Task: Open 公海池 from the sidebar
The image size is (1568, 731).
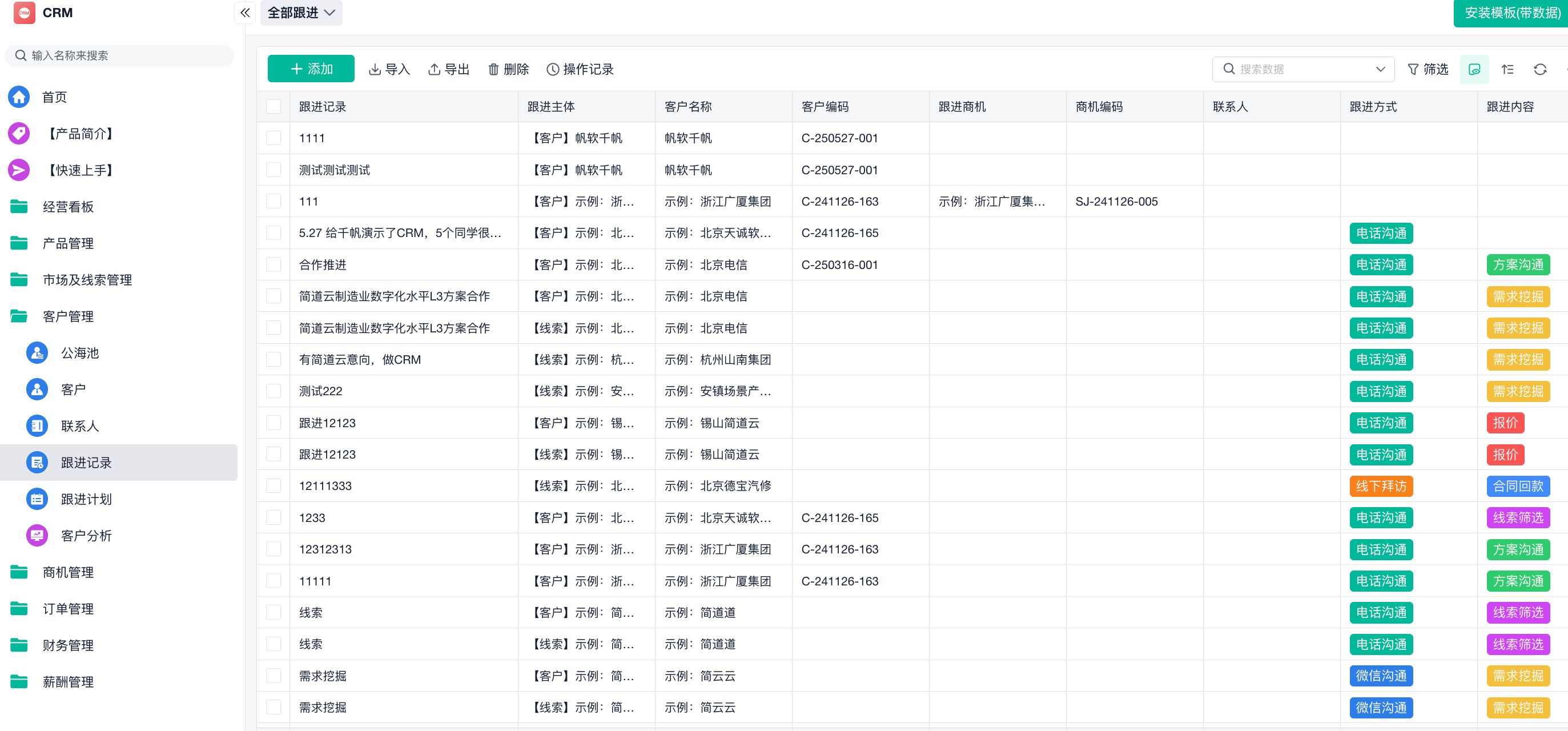Action: click(x=80, y=353)
